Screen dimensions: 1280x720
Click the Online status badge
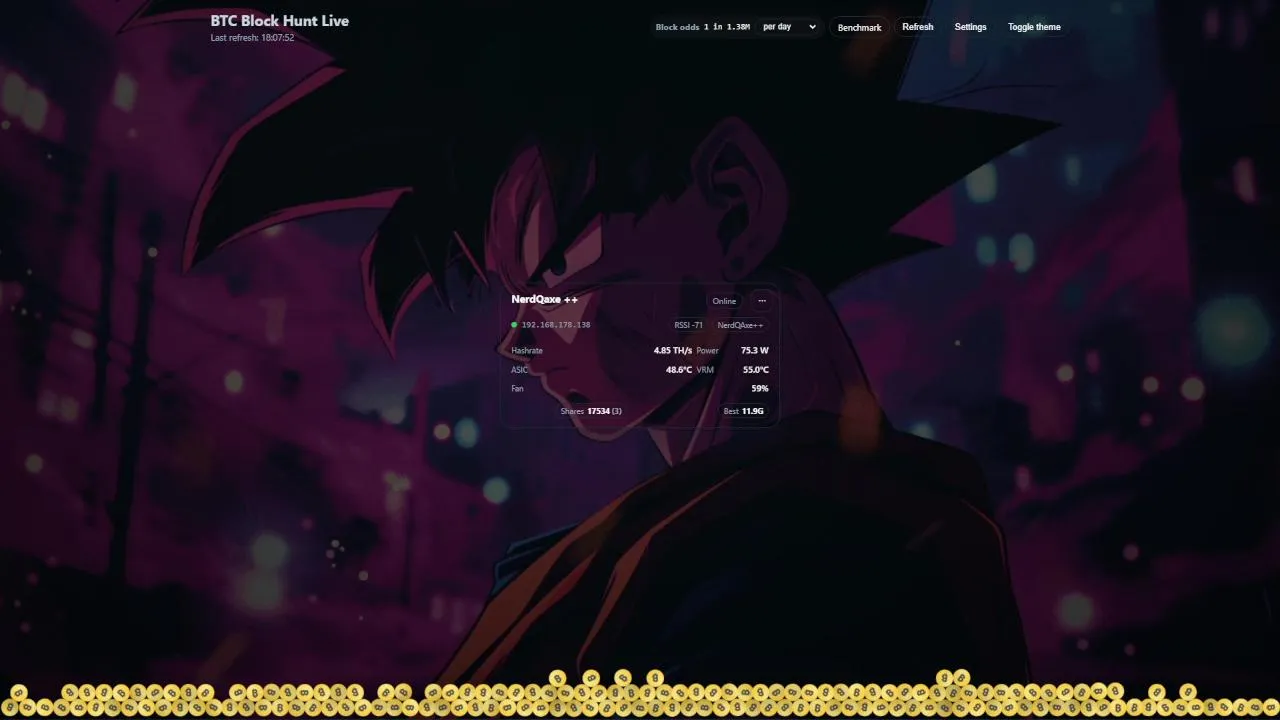[x=724, y=301]
